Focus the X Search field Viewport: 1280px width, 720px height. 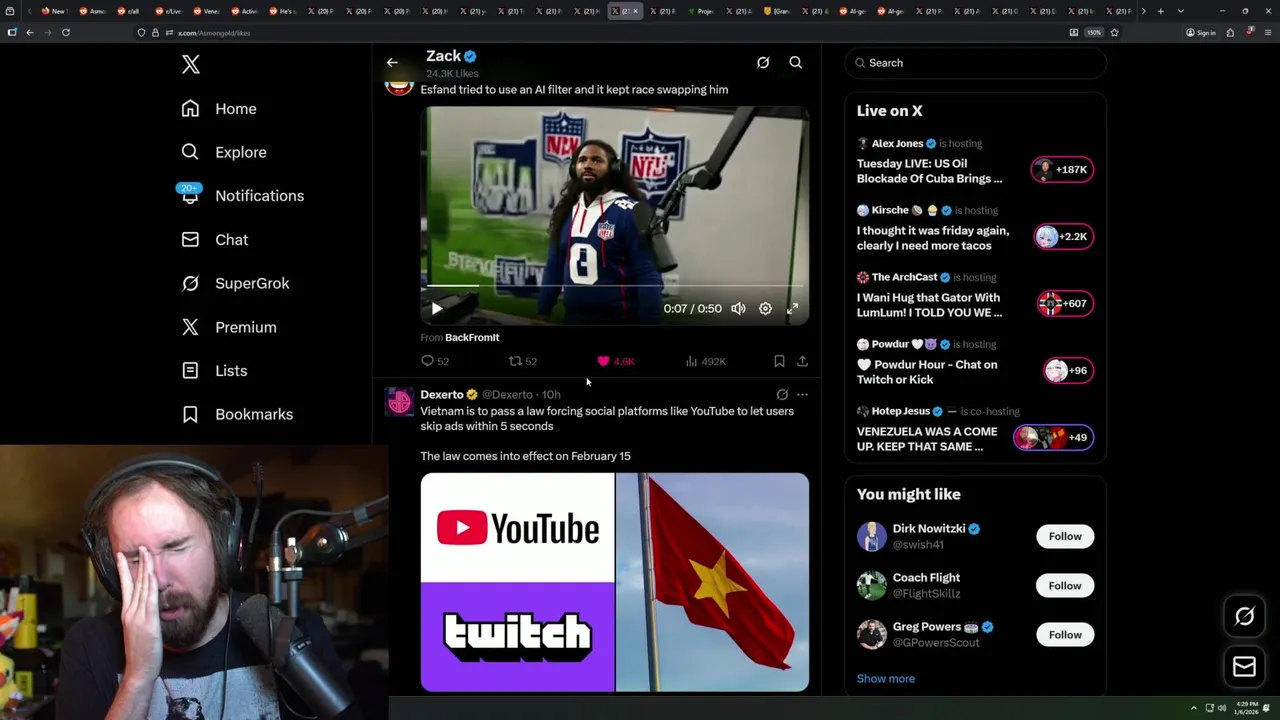[x=975, y=63]
